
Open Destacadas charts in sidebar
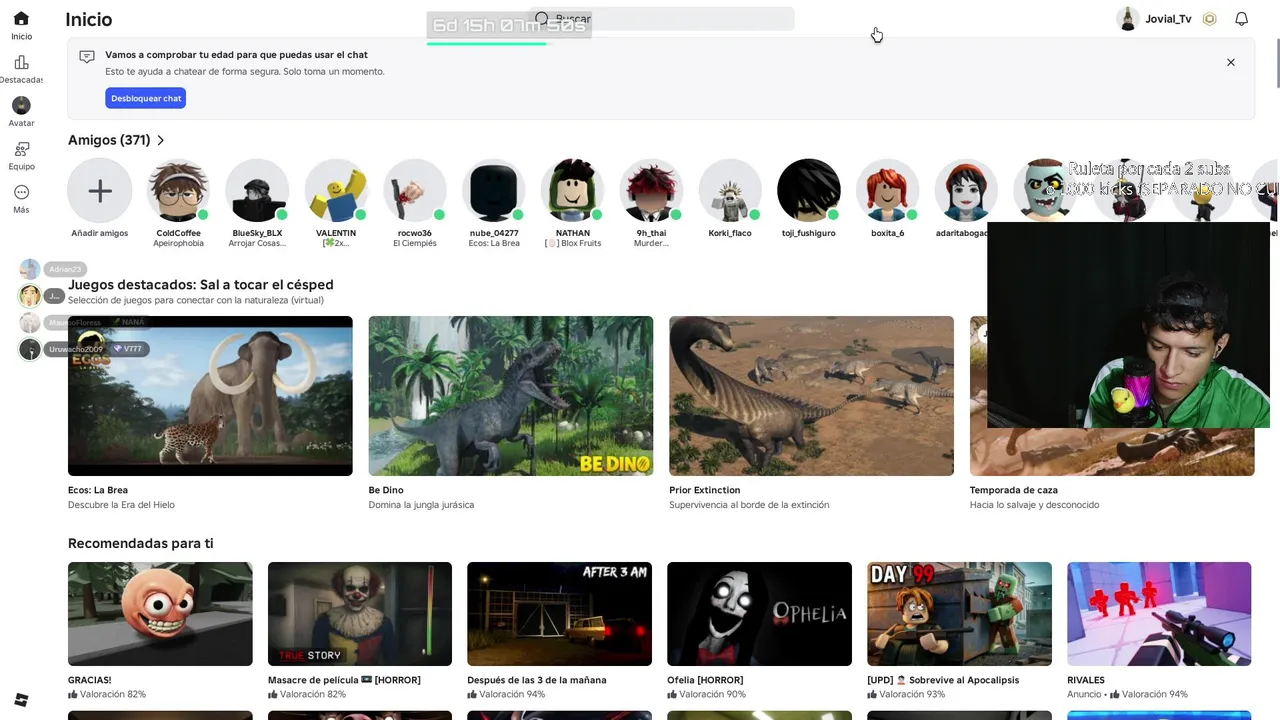pyautogui.click(x=21, y=69)
